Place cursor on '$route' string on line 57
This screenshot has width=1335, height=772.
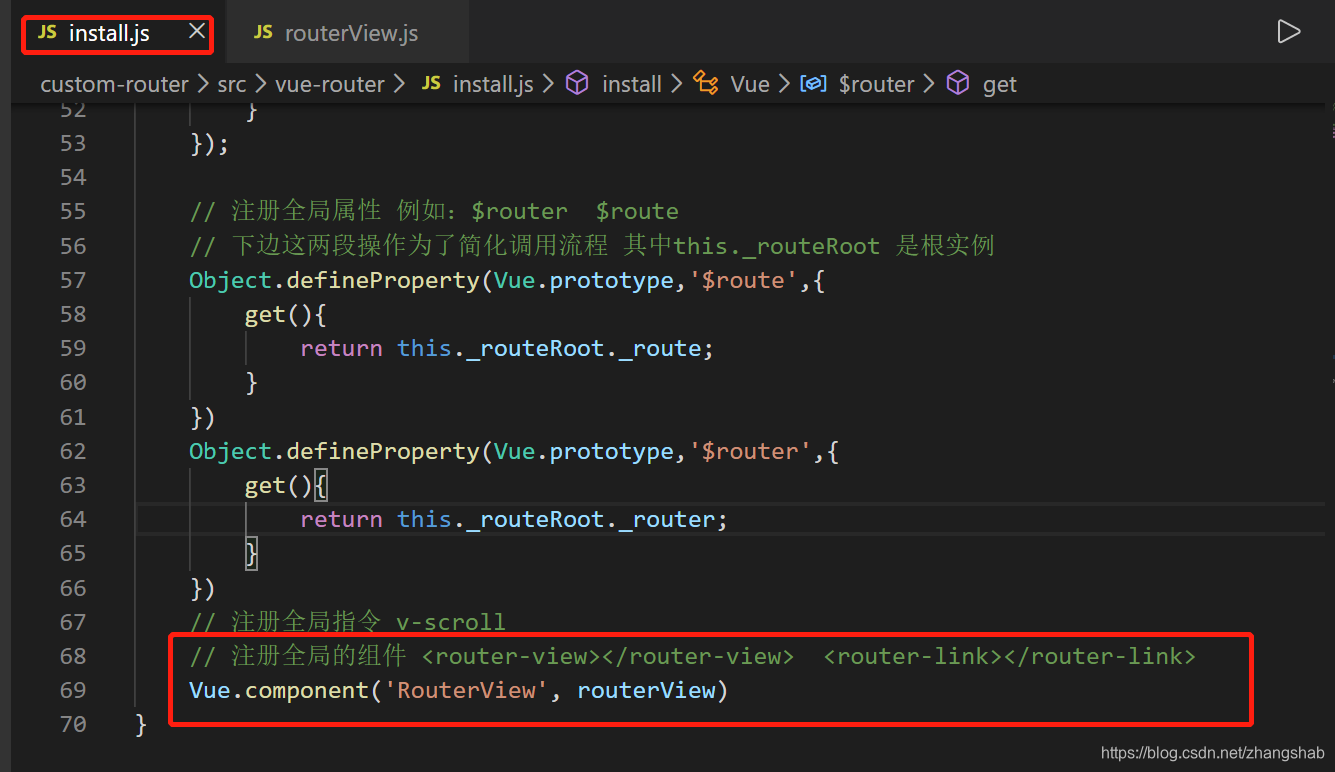pos(743,280)
